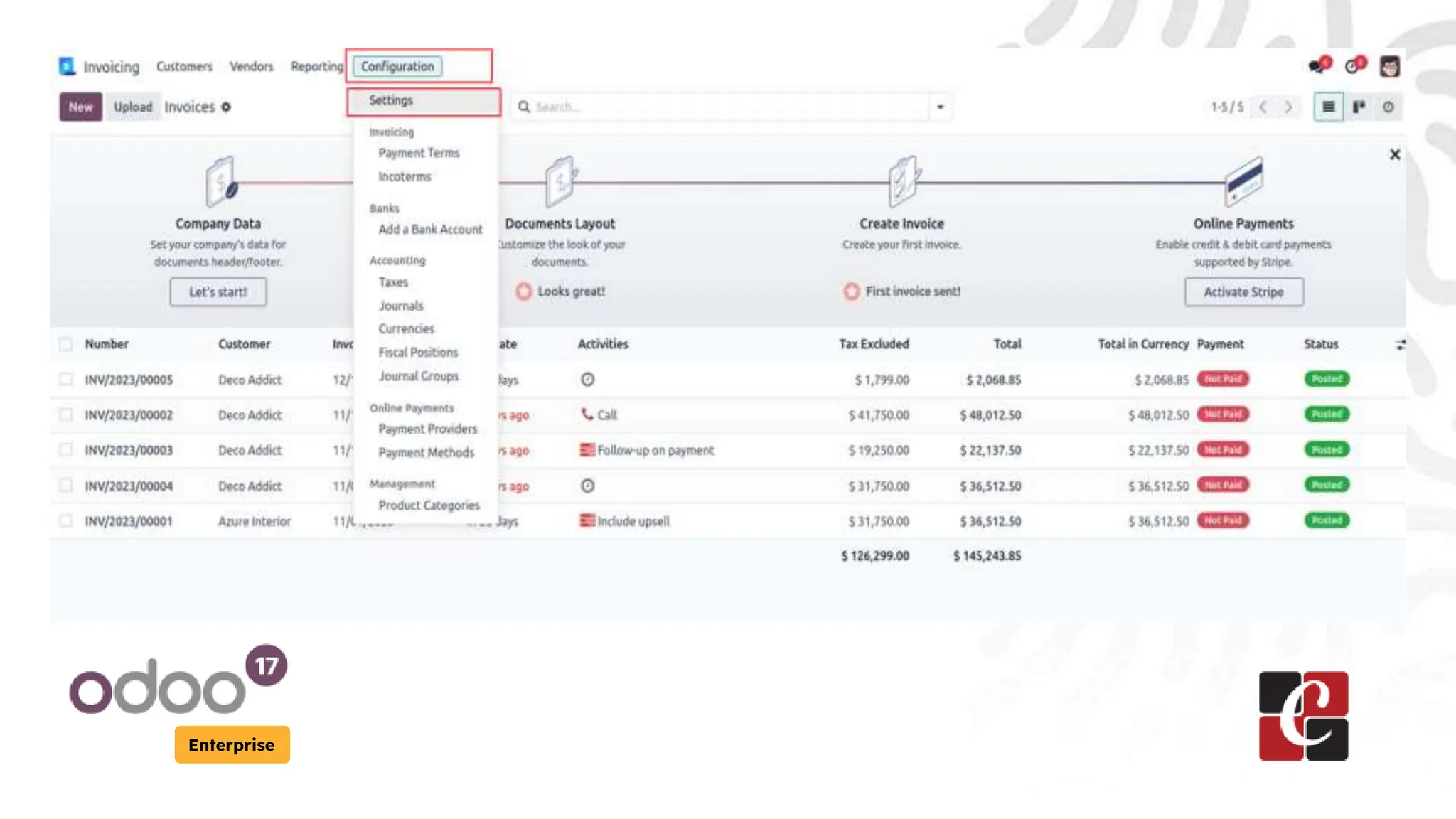Go to previous page chevron

click(x=1263, y=107)
